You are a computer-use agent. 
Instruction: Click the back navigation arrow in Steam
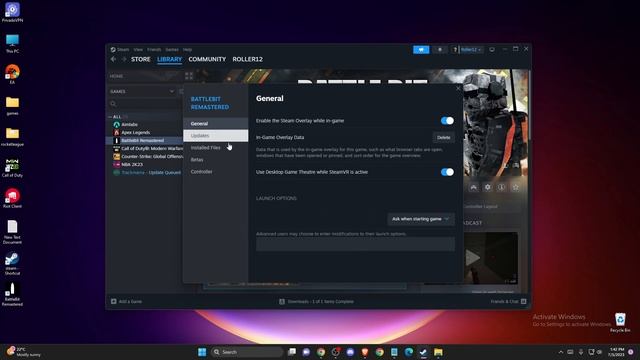coord(113,59)
